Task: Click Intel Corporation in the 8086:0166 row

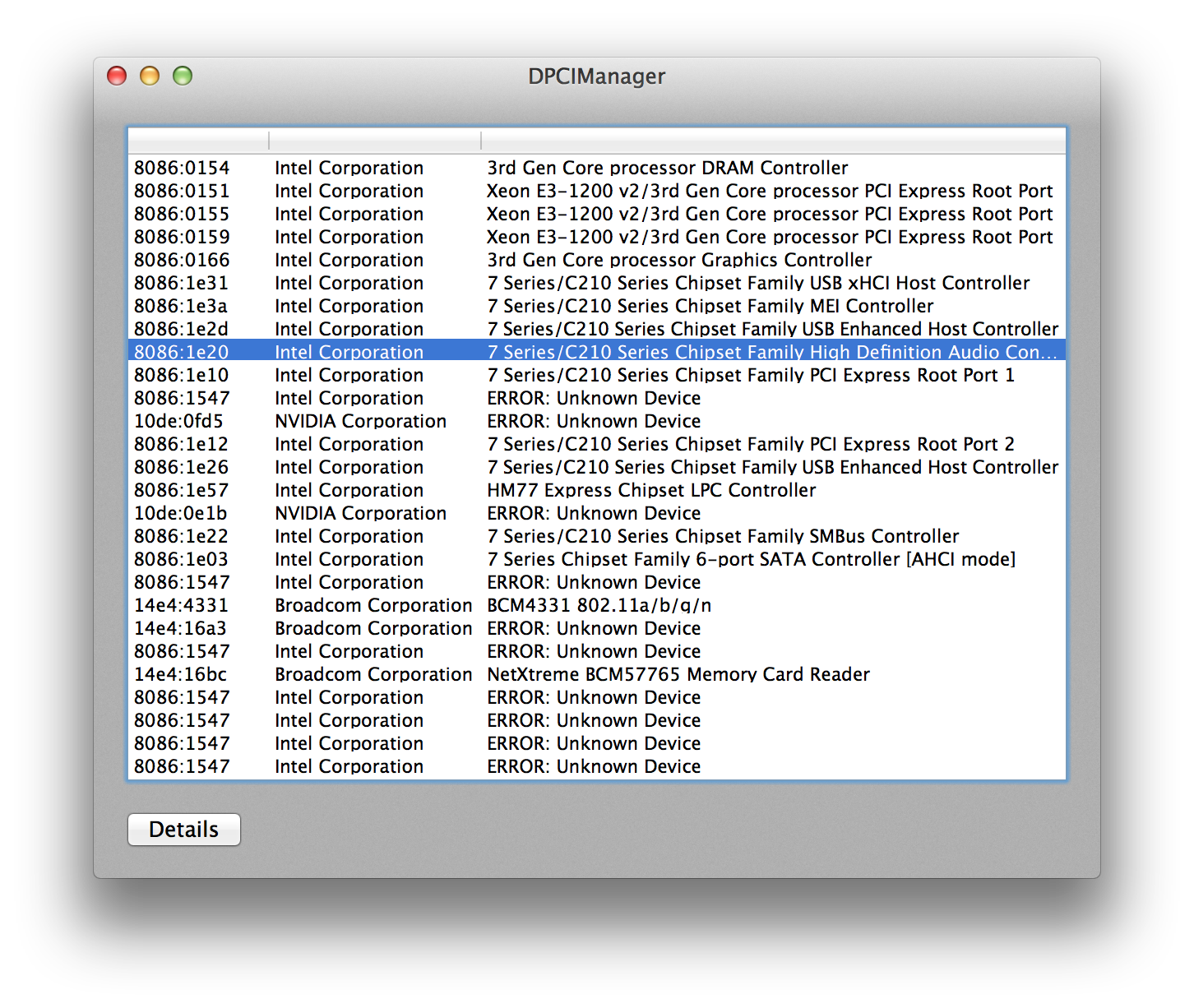Action: click(x=349, y=260)
